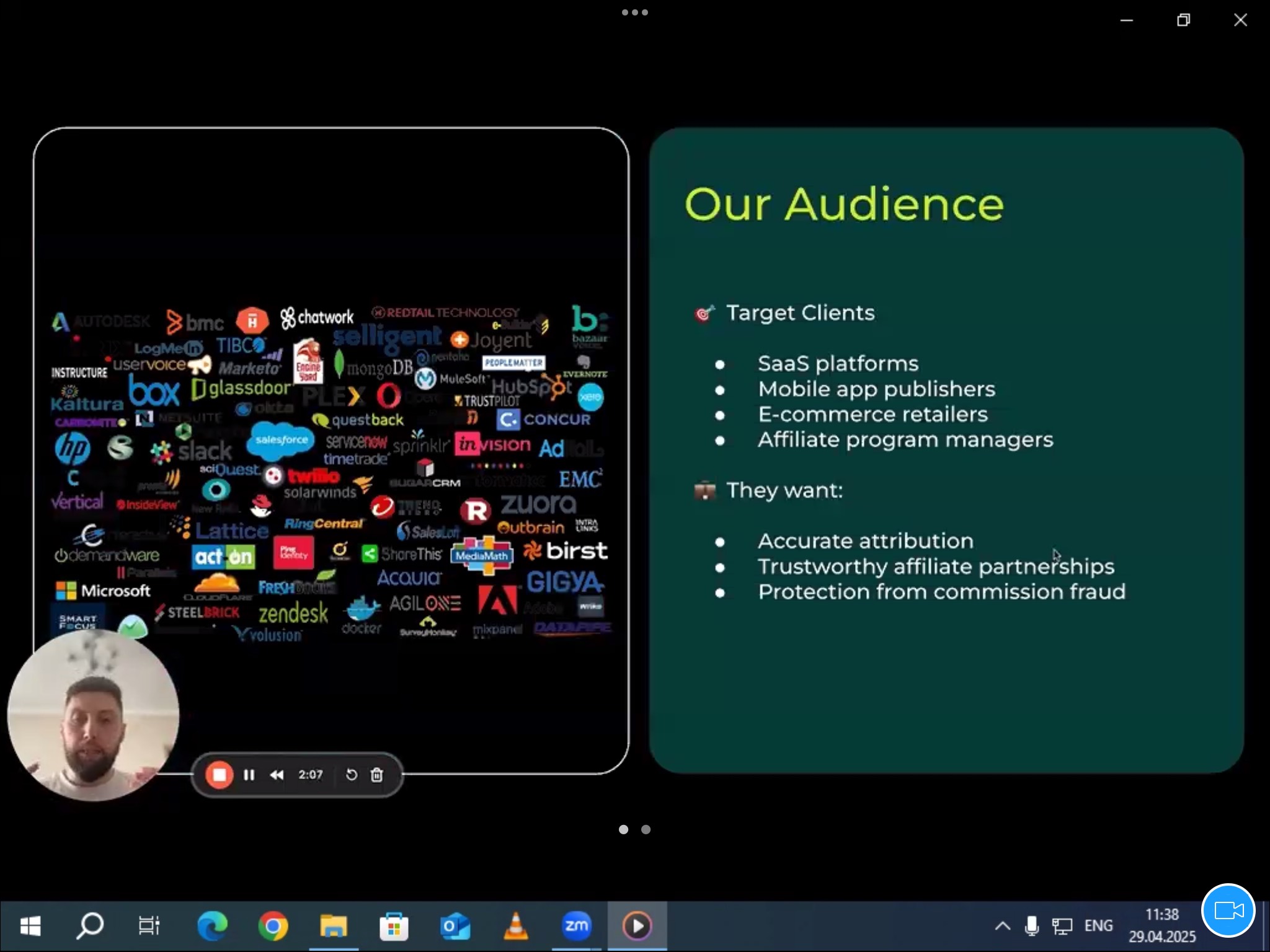Click the slack logo in the collage

point(192,451)
